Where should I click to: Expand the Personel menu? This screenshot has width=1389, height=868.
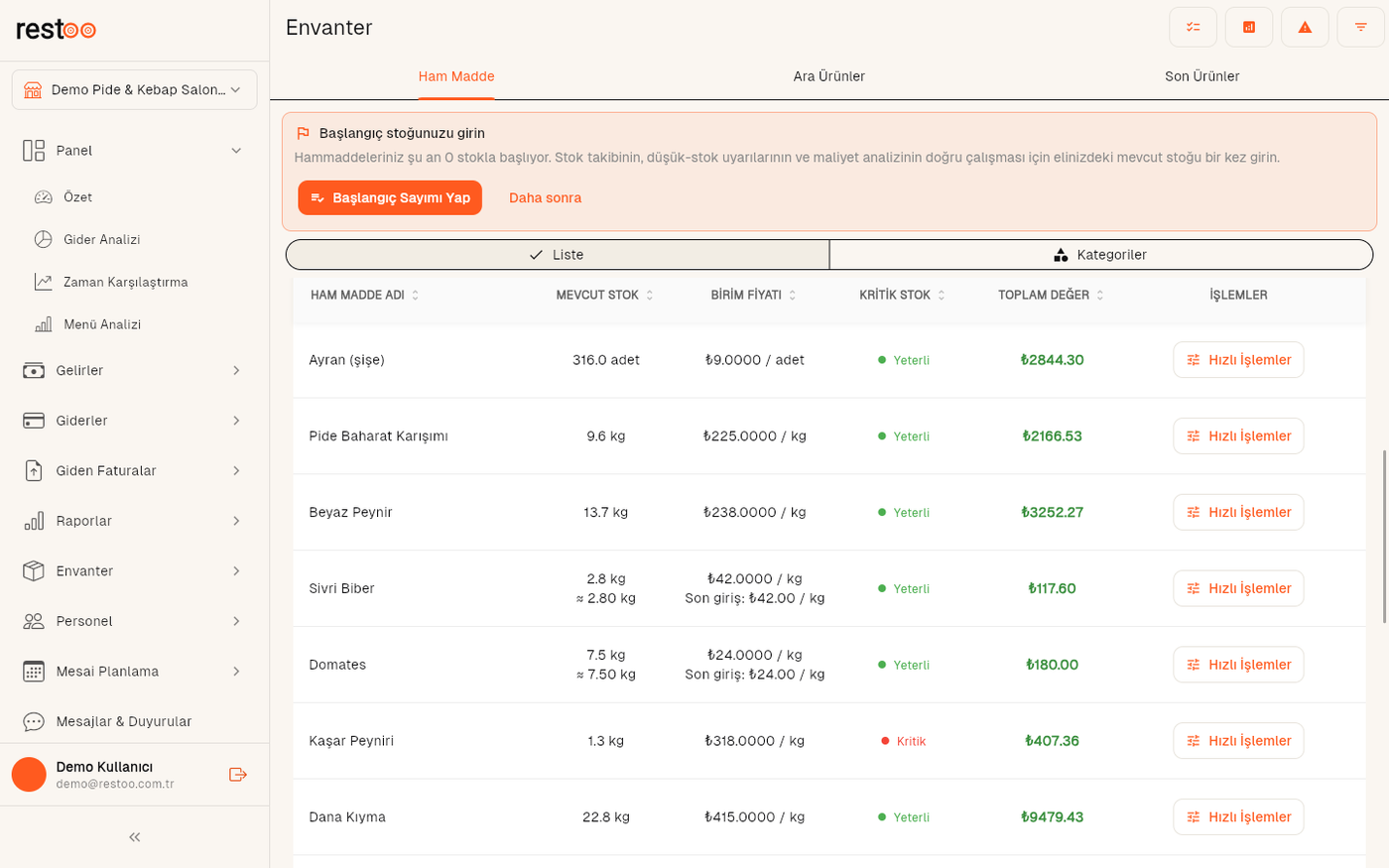134,621
